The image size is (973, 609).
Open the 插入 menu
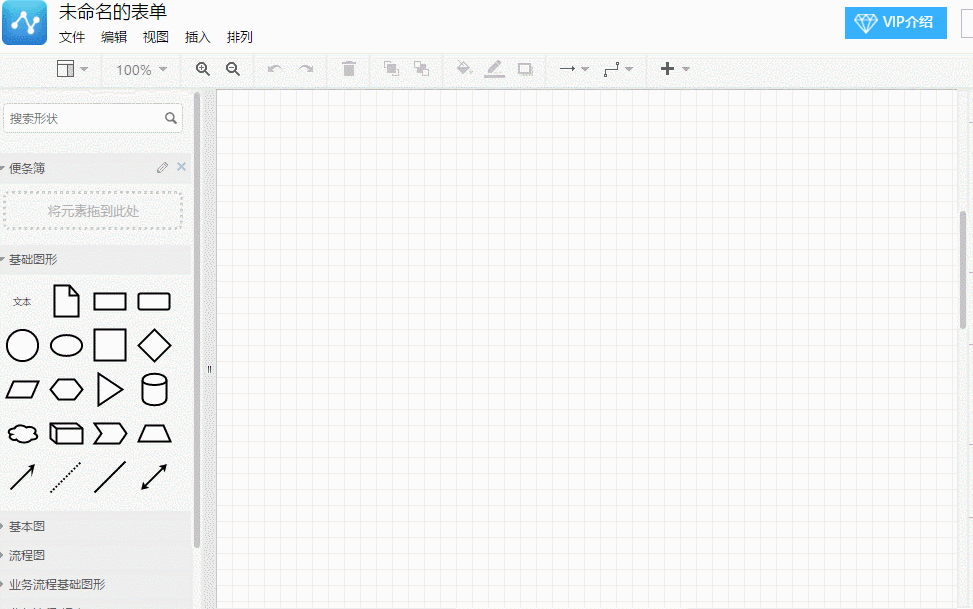(198, 37)
